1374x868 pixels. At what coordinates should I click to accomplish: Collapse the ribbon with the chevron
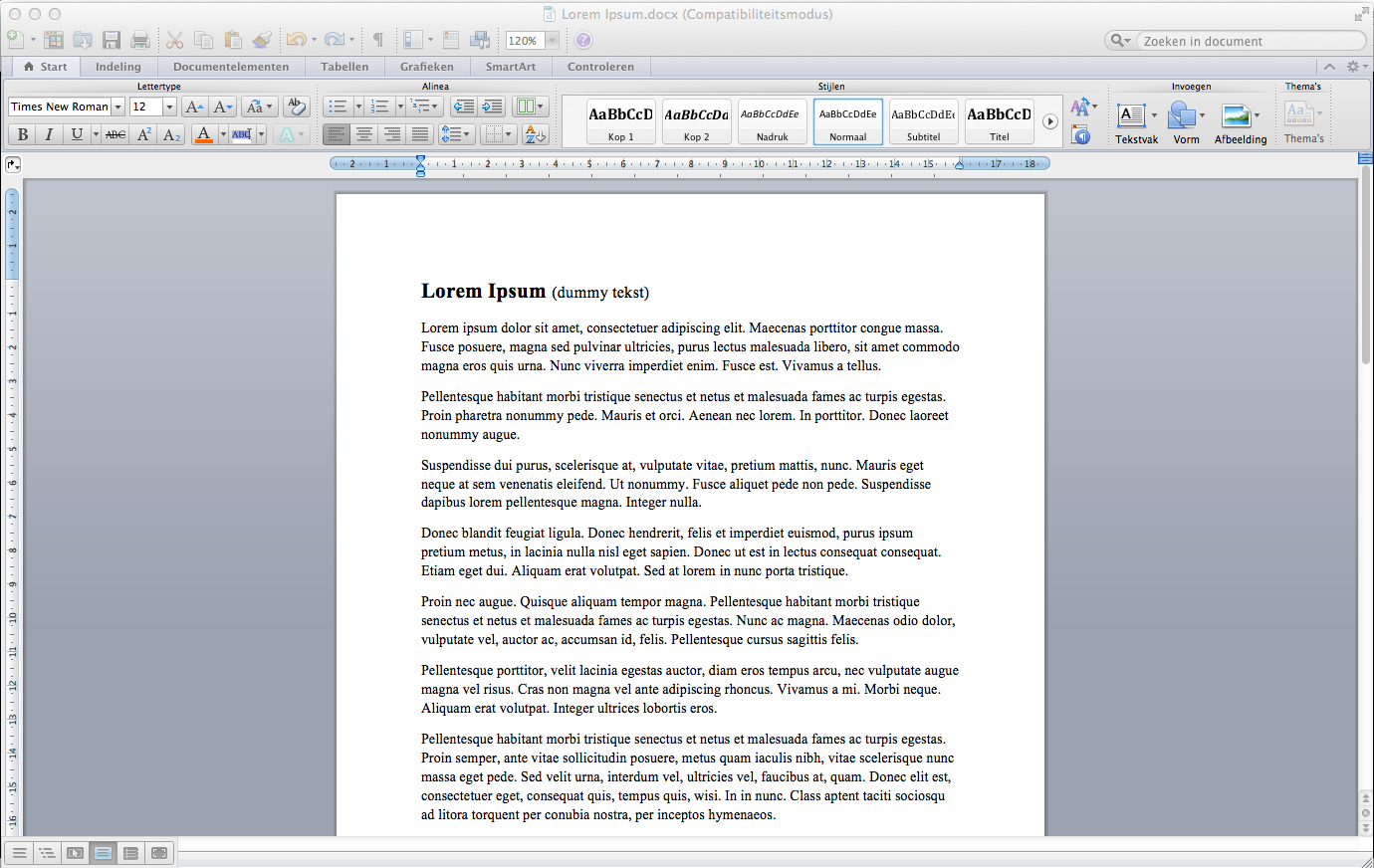coord(1329,67)
